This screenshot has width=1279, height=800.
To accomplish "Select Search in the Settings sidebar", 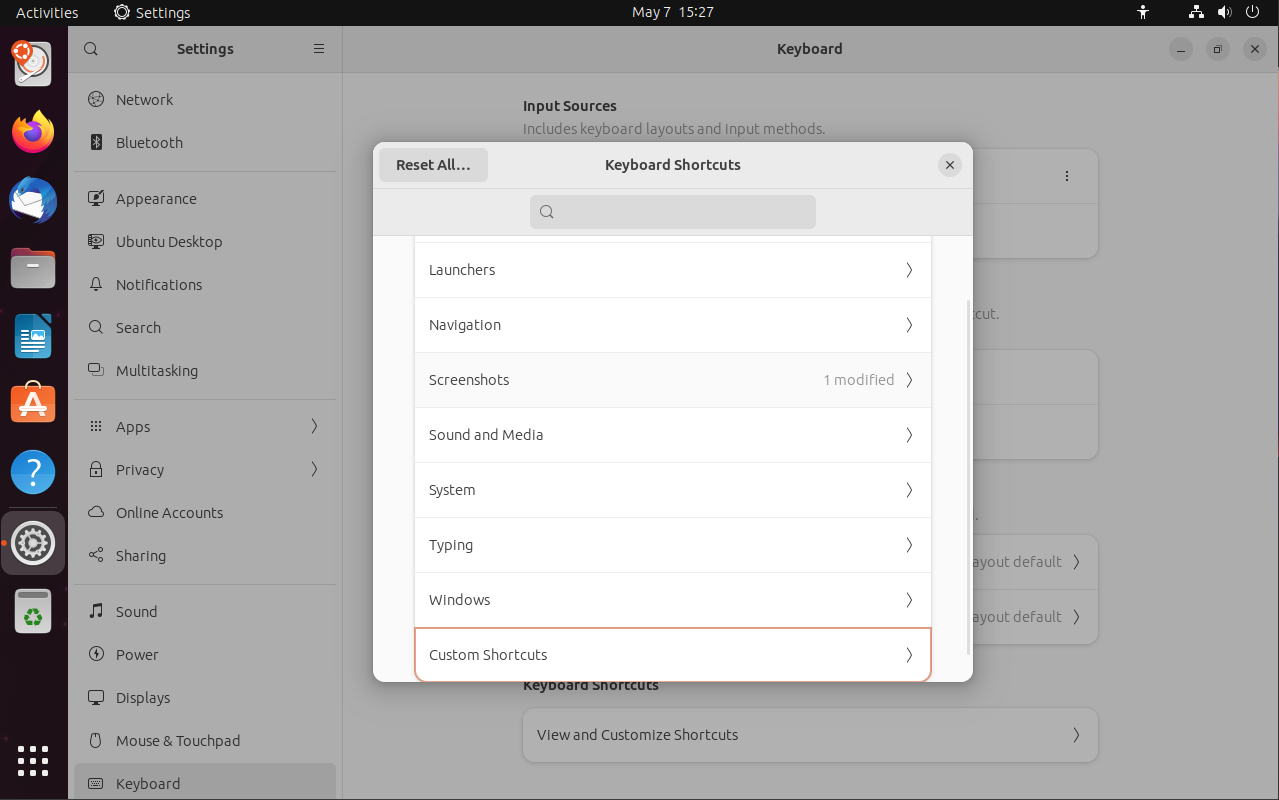I will click(x=205, y=328).
